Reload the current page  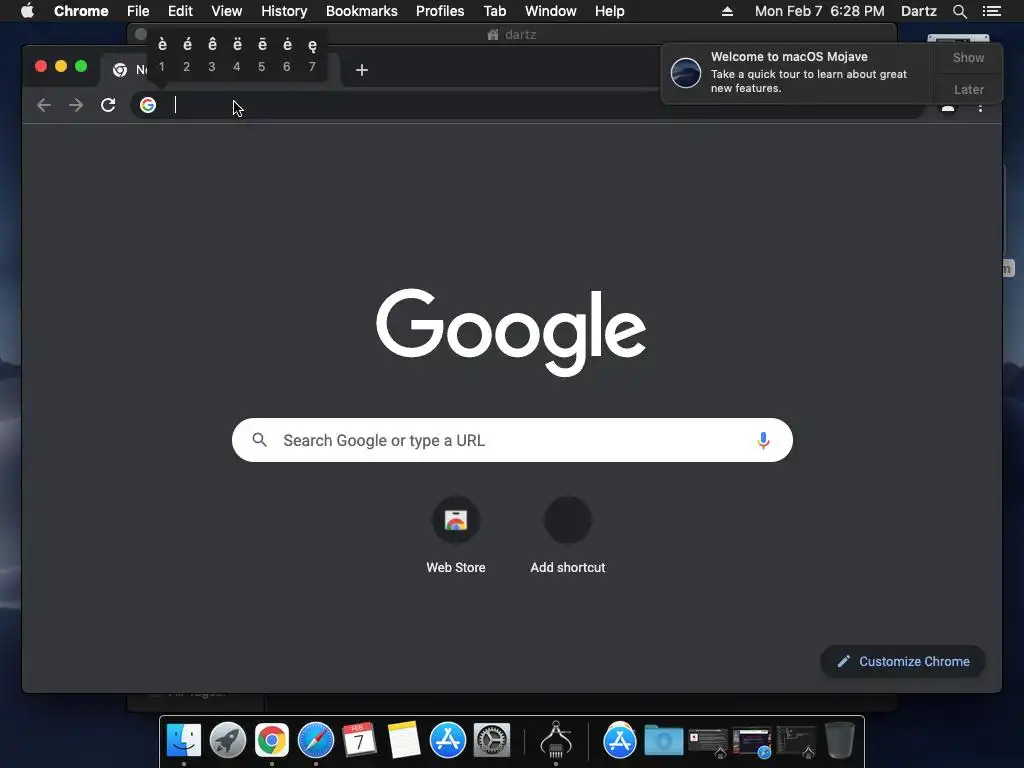point(108,105)
